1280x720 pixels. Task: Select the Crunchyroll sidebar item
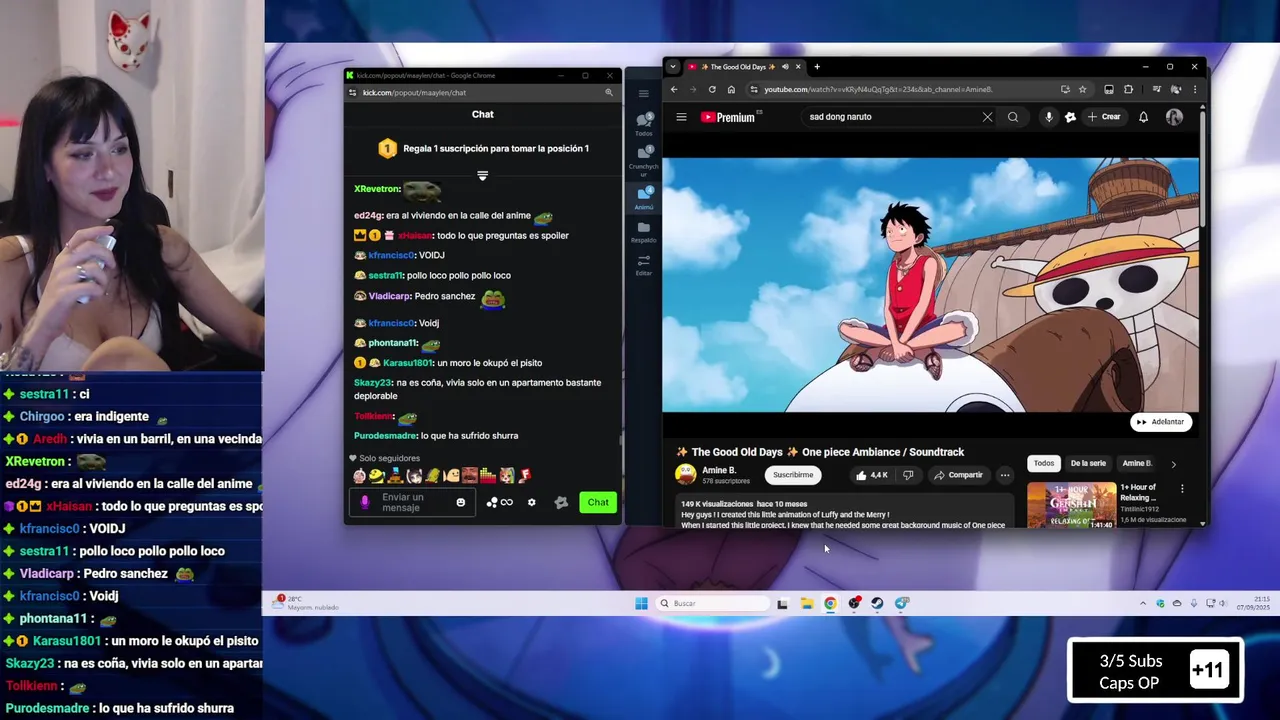[x=644, y=159]
